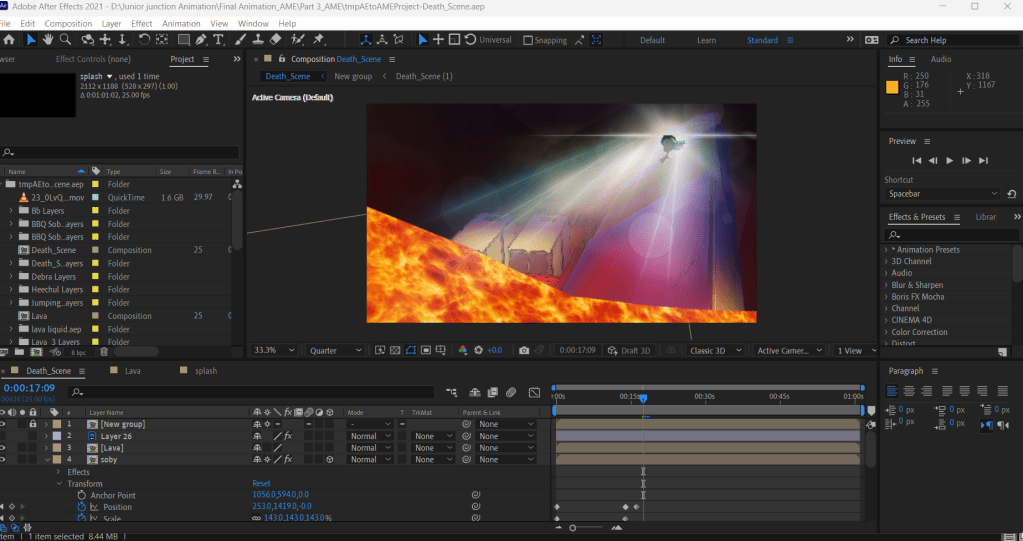Select the Hand tool in toolbar
Viewport: 1023px width, 541px height.
[48, 40]
